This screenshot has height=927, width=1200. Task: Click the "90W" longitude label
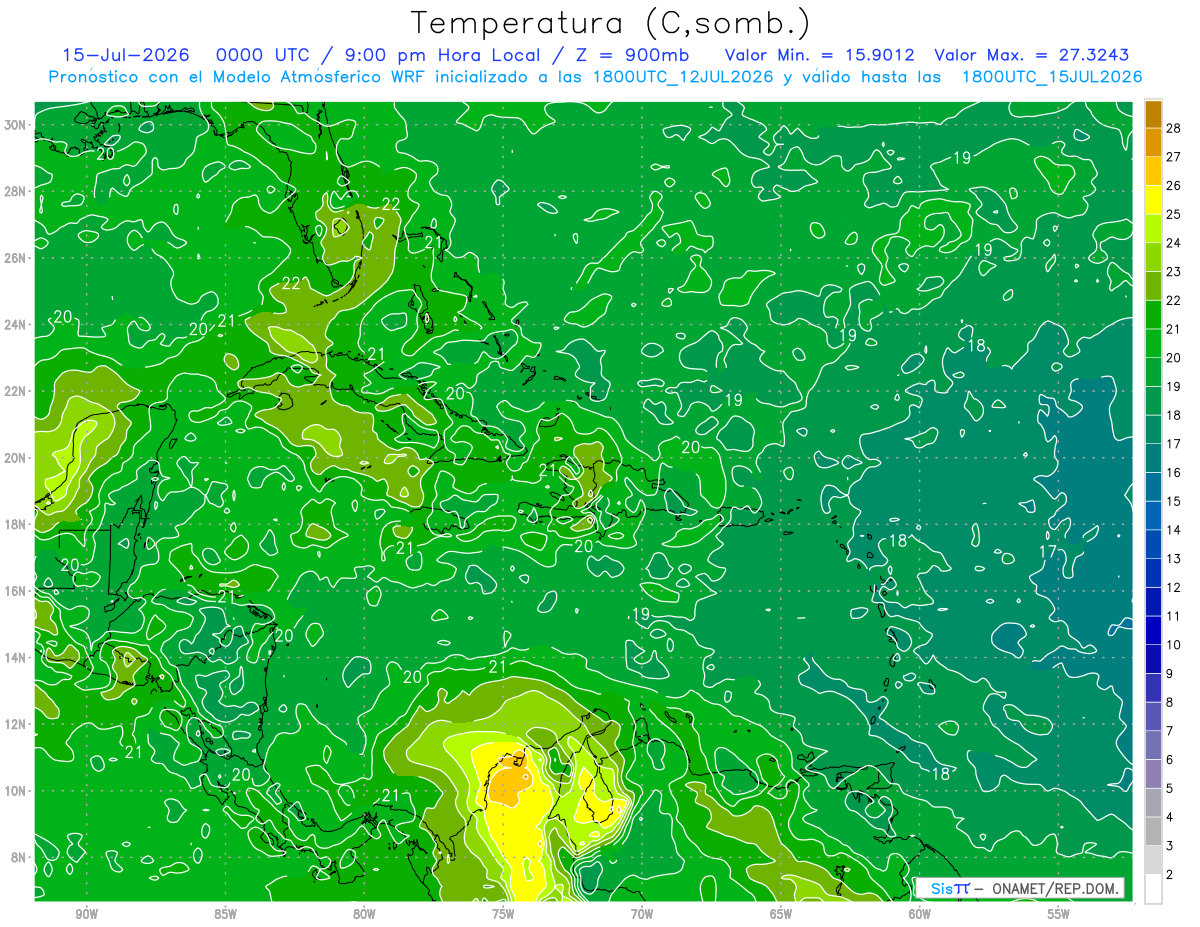coord(86,915)
